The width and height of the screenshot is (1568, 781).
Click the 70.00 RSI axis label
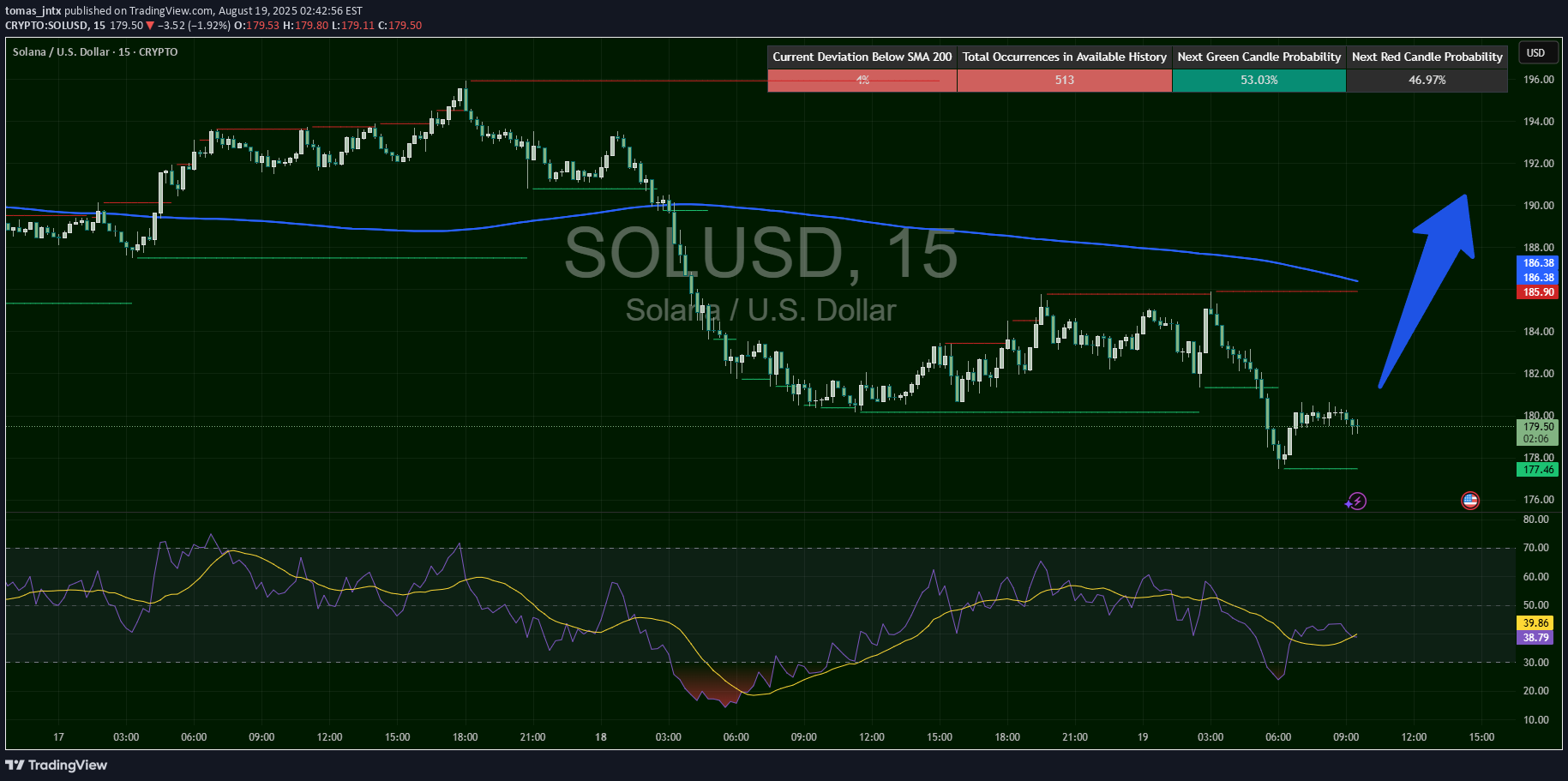click(1535, 548)
